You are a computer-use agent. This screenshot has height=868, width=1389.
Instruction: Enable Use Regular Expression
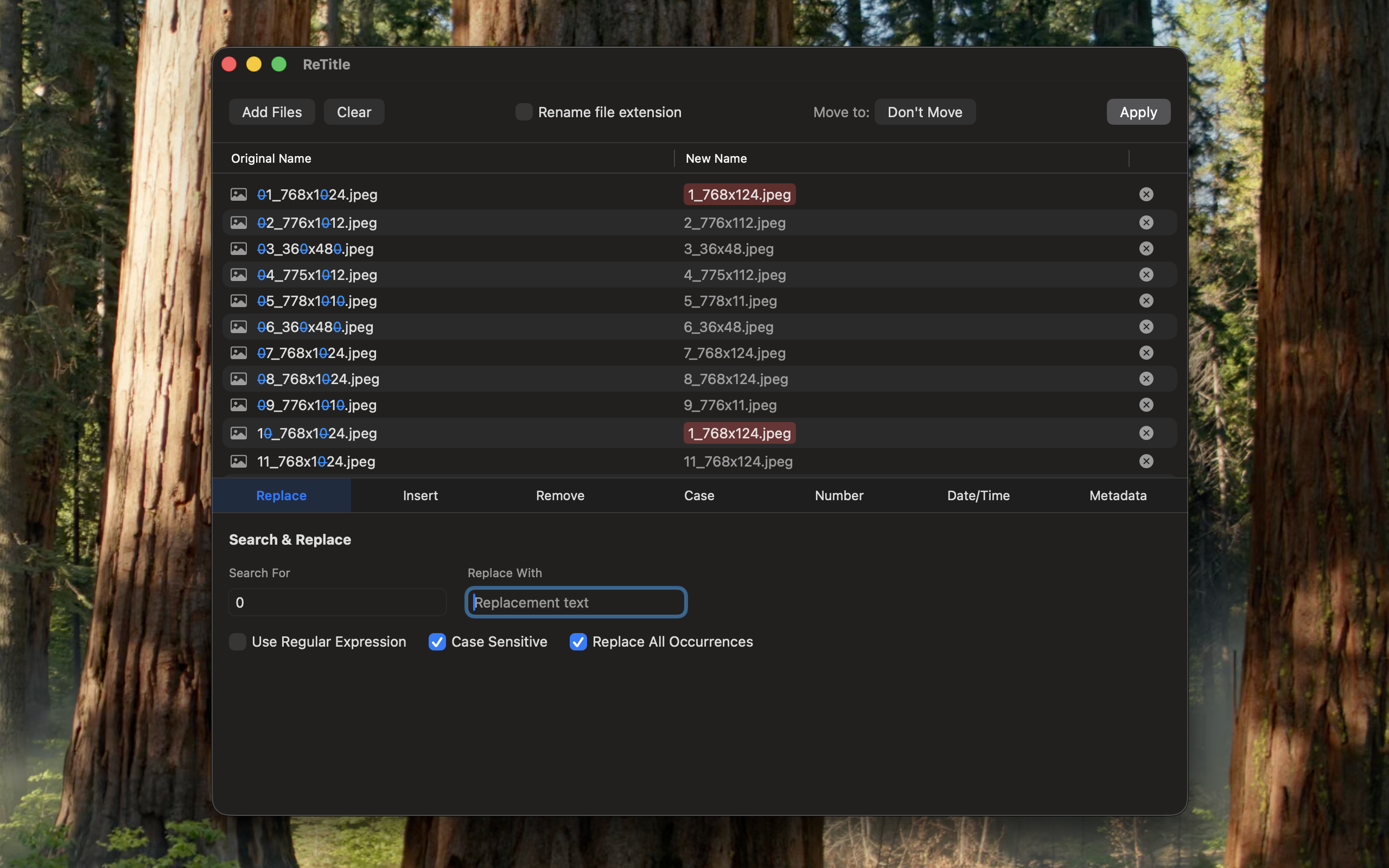(237, 642)
